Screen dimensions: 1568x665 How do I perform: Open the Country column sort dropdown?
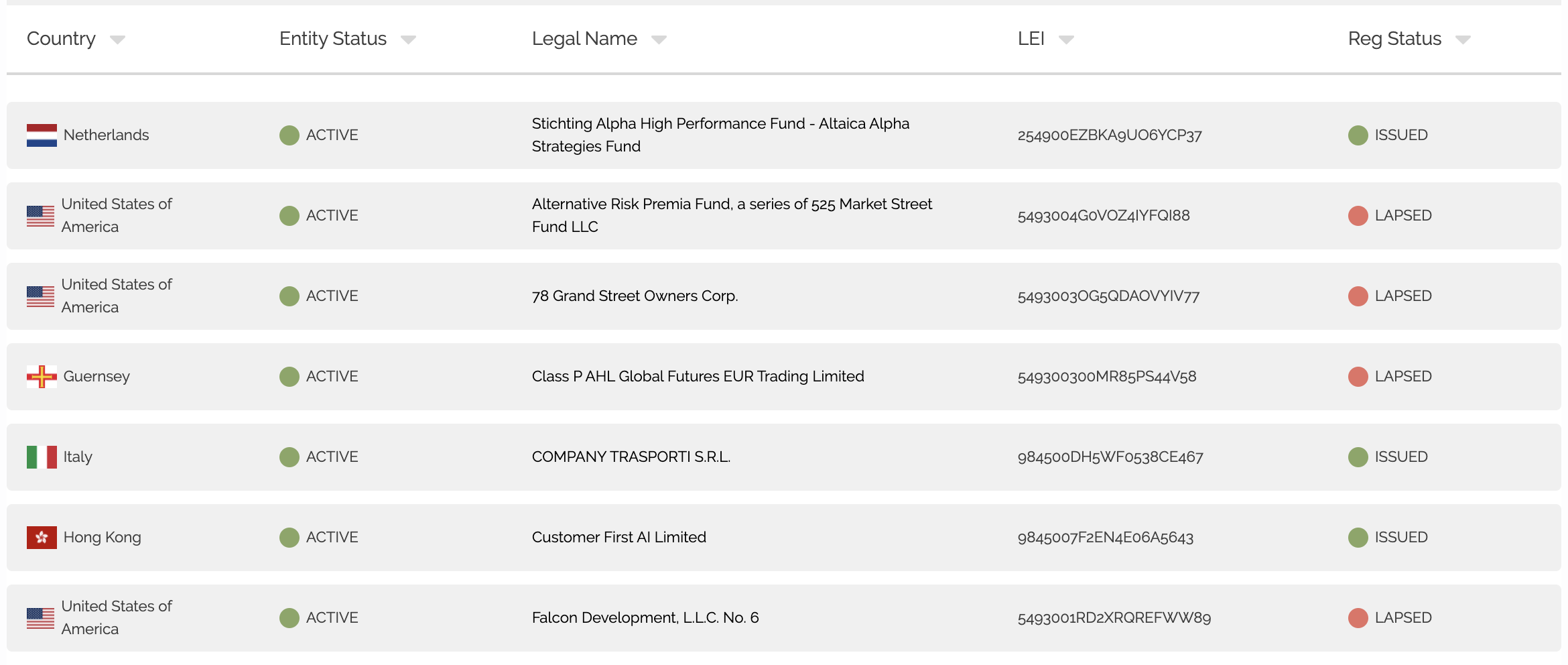click(117, 40)
